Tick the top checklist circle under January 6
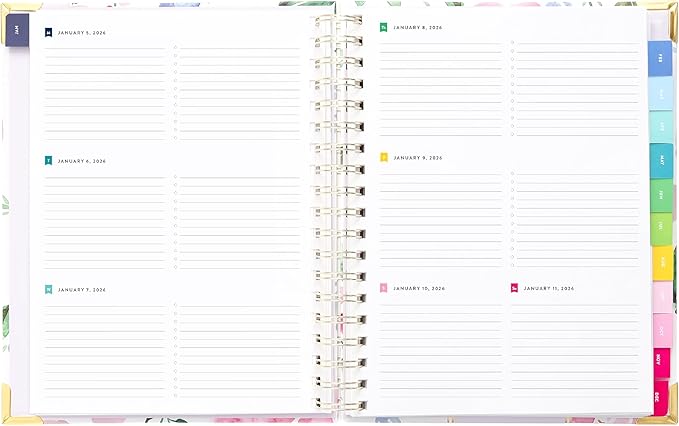This screenshot has height=426, width=679. [x=175, y=176]
